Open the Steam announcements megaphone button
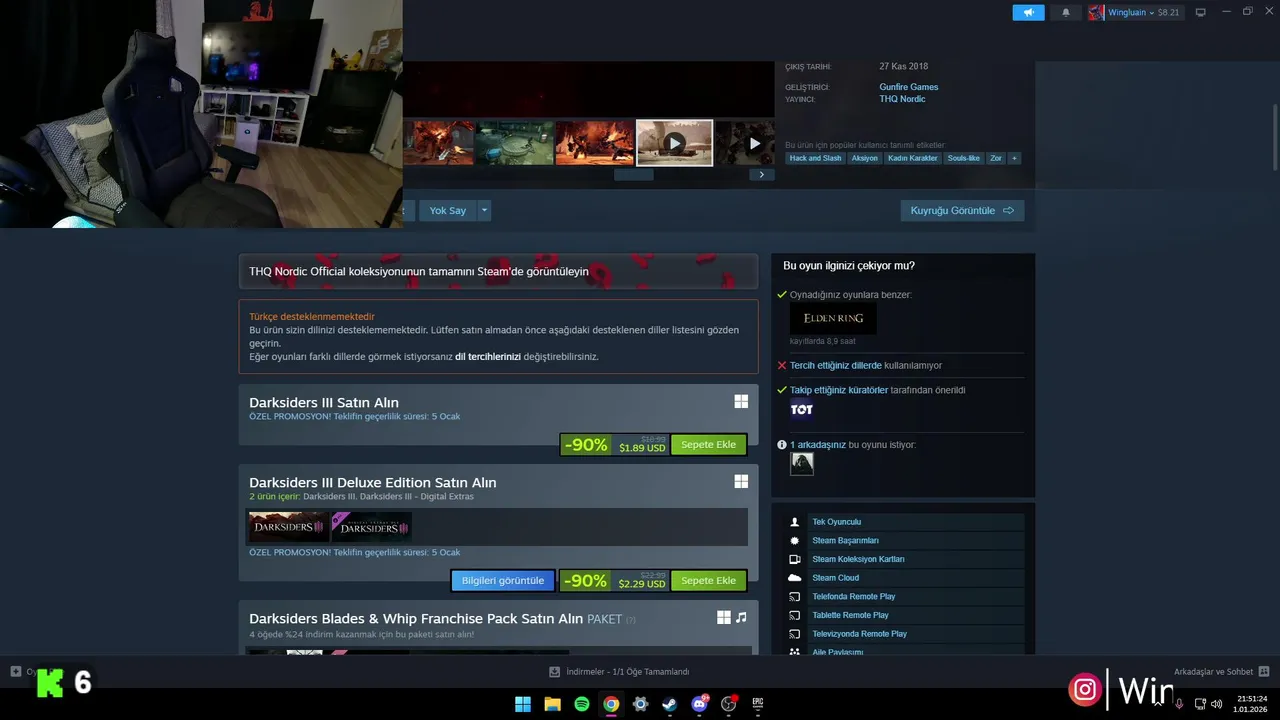 coord(1028,12)
